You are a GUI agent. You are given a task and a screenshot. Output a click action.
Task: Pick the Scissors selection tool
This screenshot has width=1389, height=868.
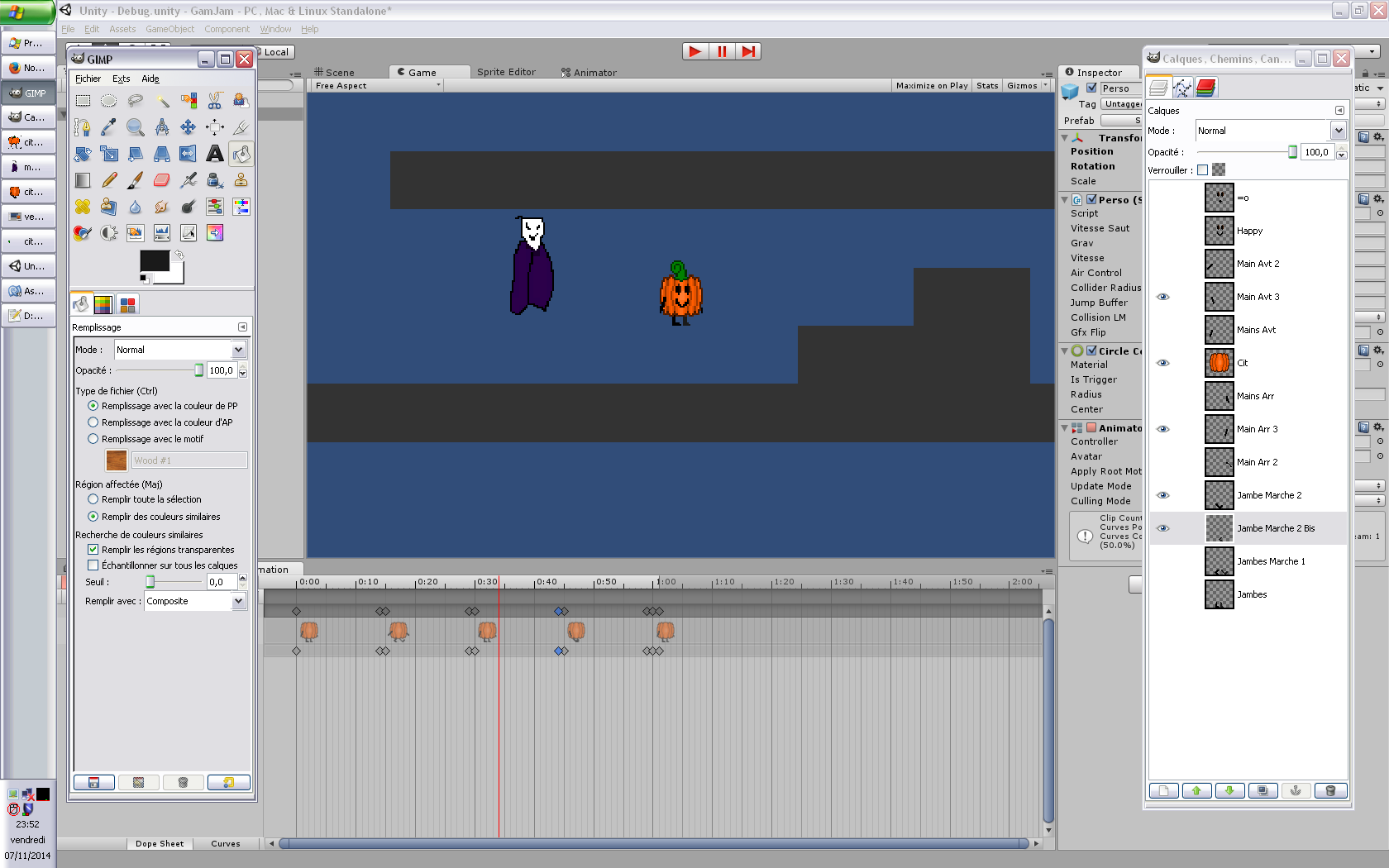pos(215,101)
